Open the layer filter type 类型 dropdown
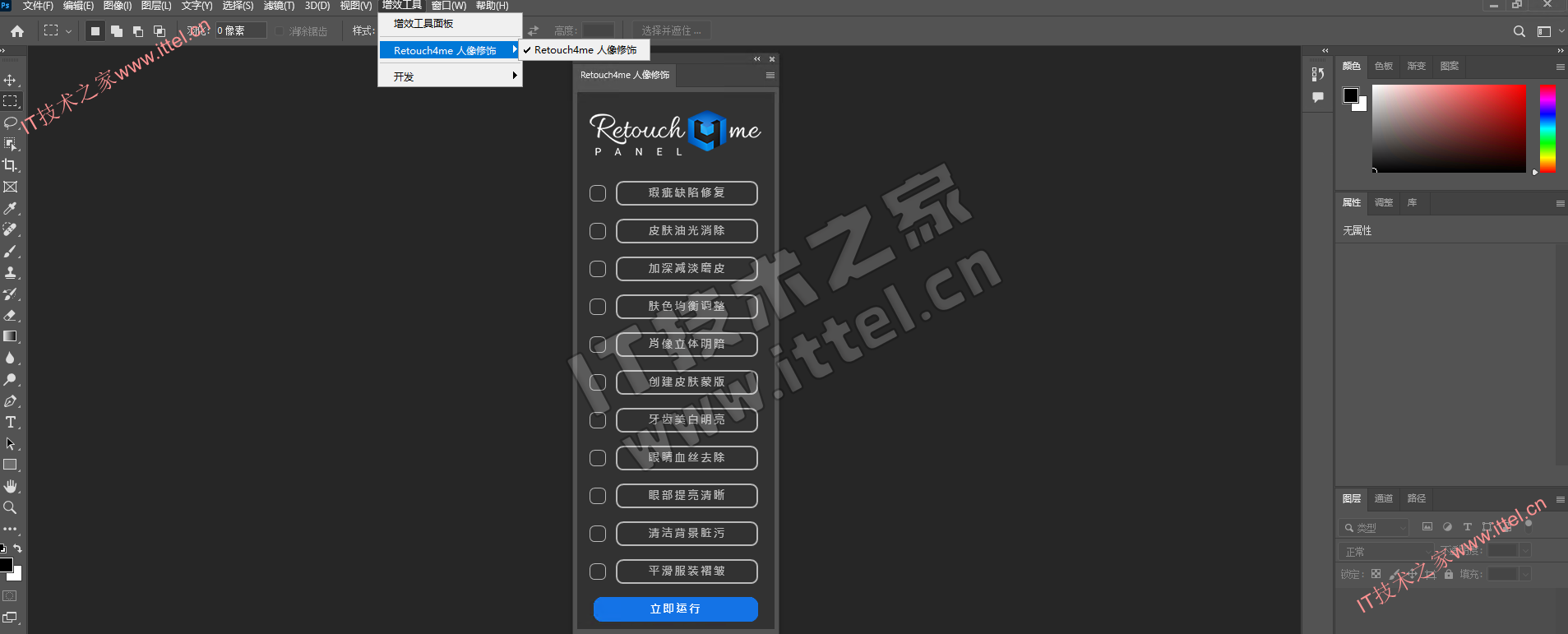 1374,528
